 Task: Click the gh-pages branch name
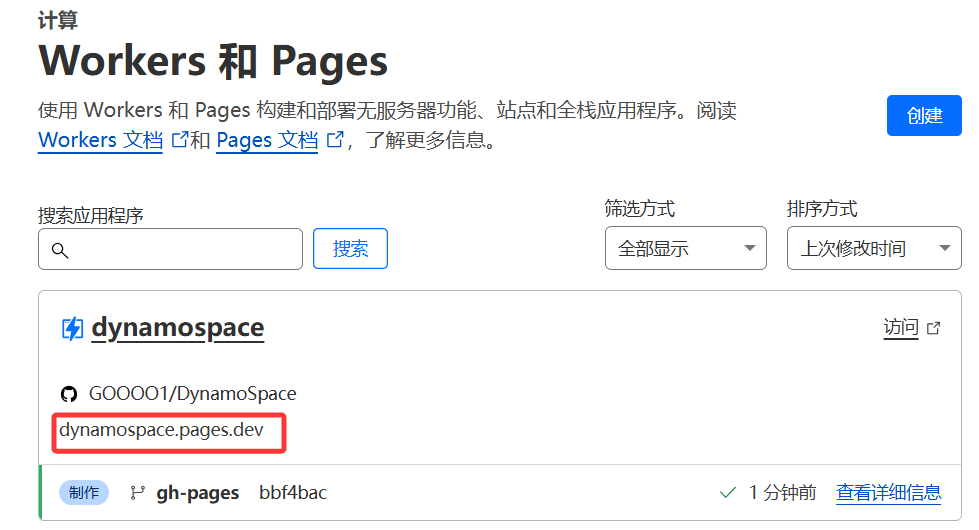click(x=197, y=493)
